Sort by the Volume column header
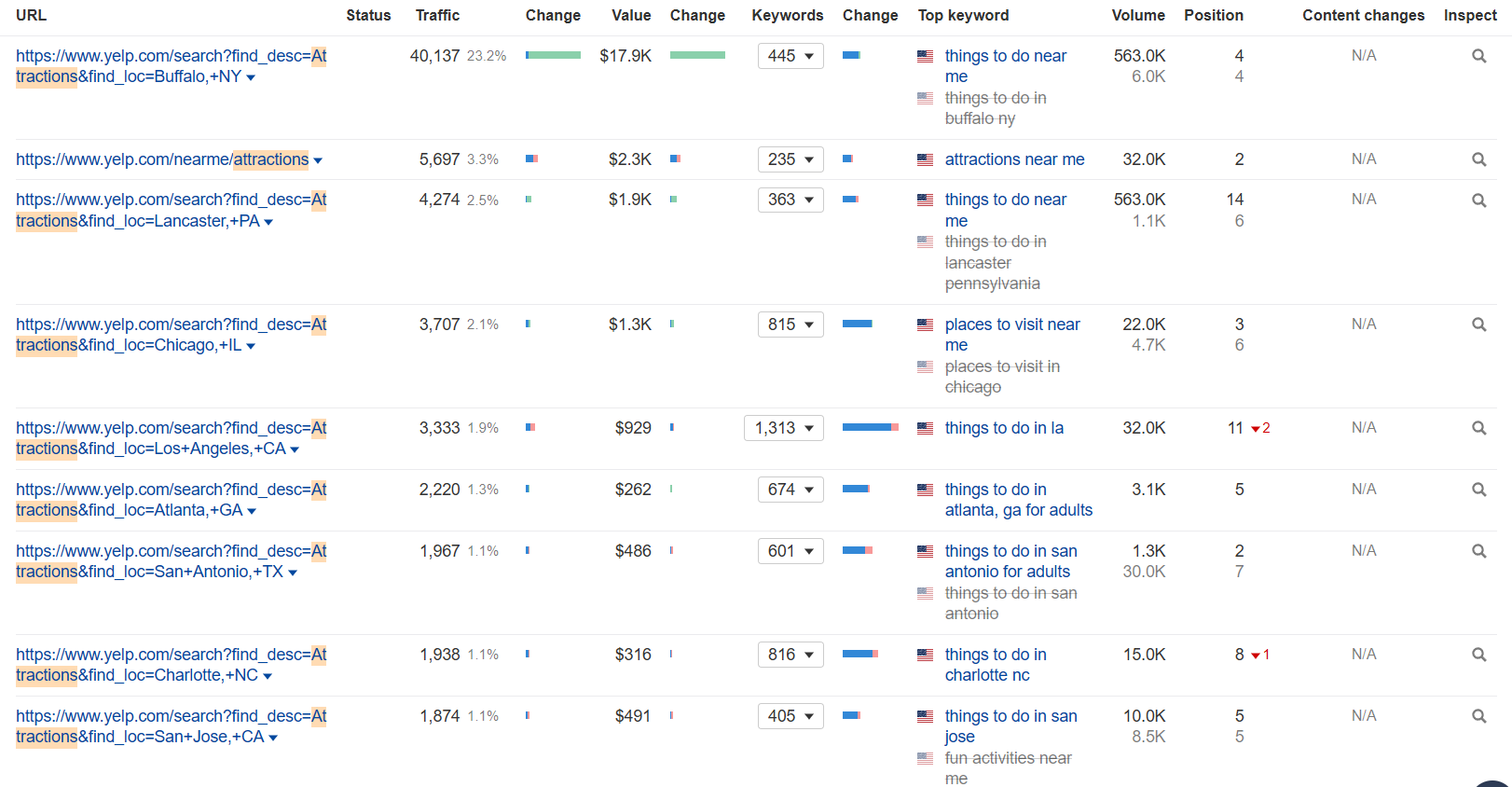The image size is (1512, 787). tap(1138, 15)
